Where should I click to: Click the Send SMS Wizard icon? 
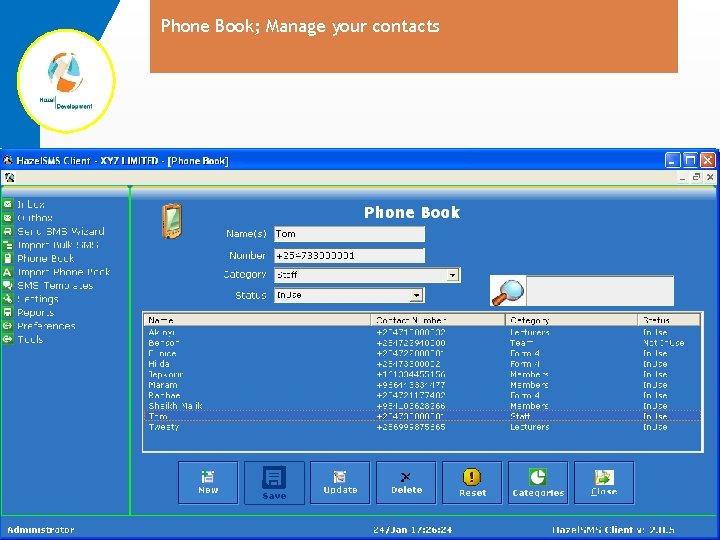[x=8, y=231]
